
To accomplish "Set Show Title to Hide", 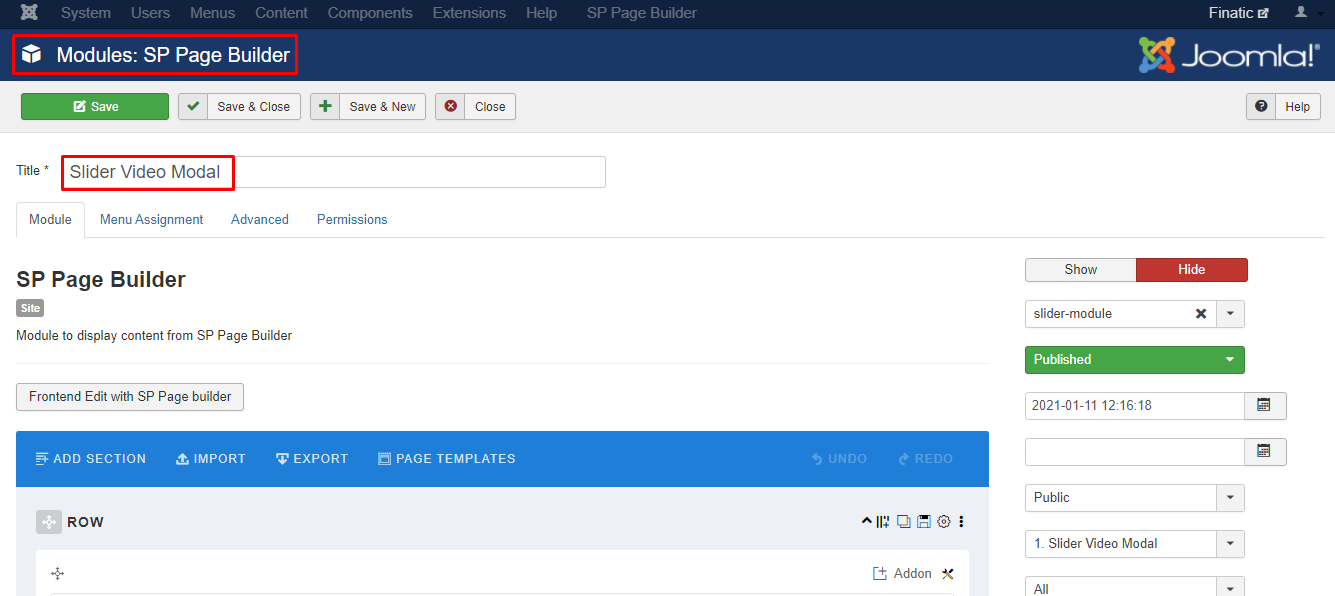I will coord(1192,270).
